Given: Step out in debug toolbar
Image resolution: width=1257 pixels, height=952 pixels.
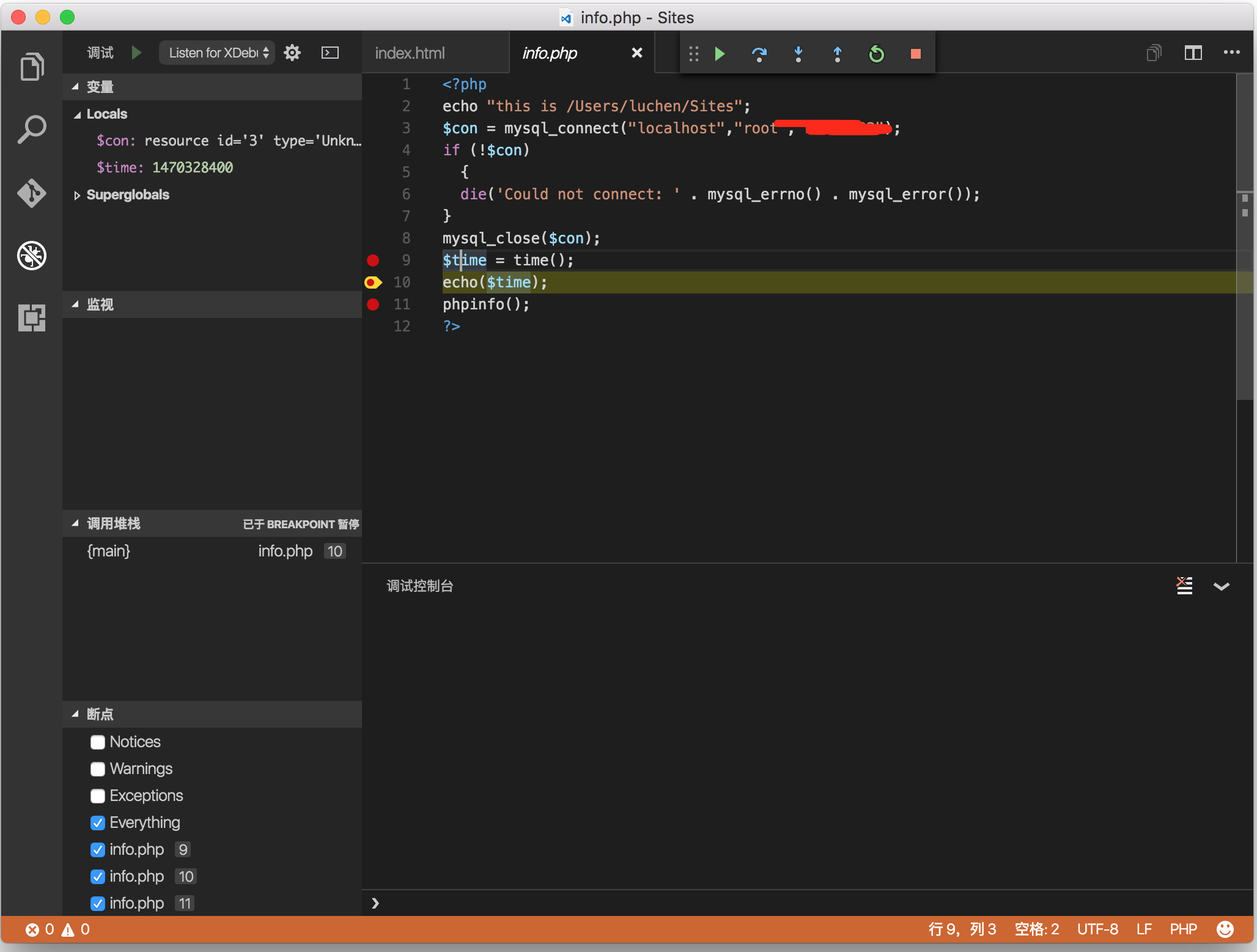Looking at the screenshot, I should [838, 54].
